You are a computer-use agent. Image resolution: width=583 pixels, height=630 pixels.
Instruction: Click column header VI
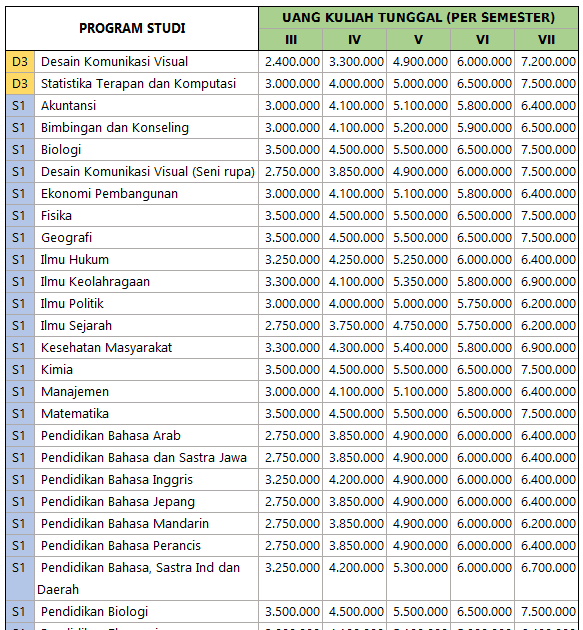pos(482,39)
